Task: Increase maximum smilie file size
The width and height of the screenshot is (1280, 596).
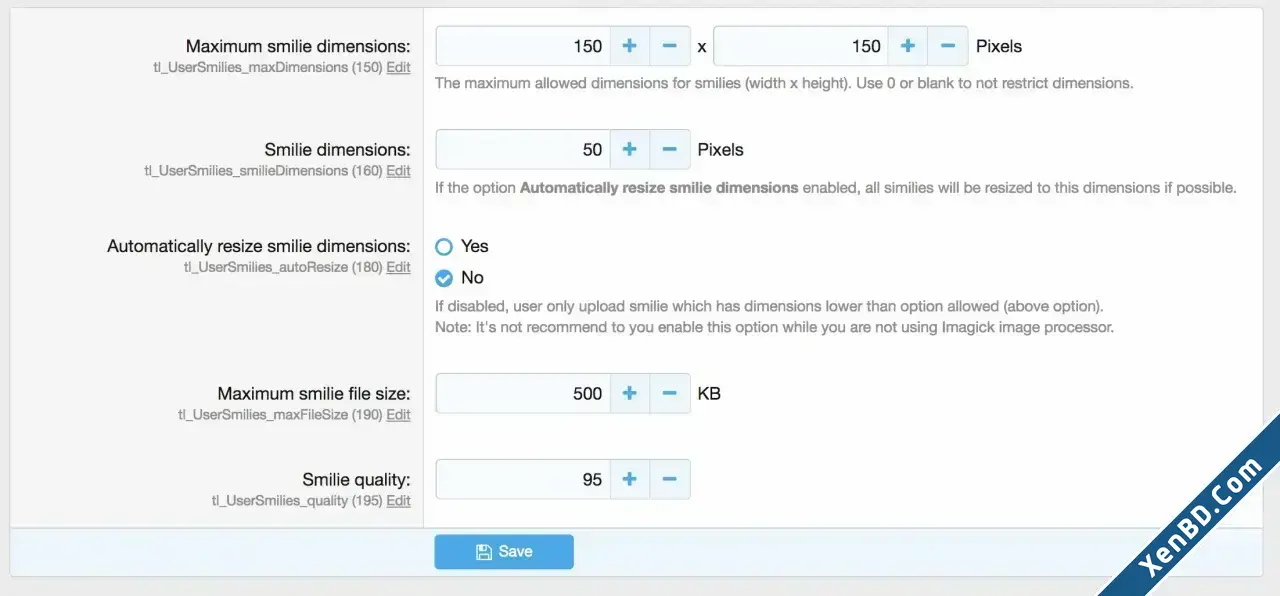Action: (x=629, y=394)
